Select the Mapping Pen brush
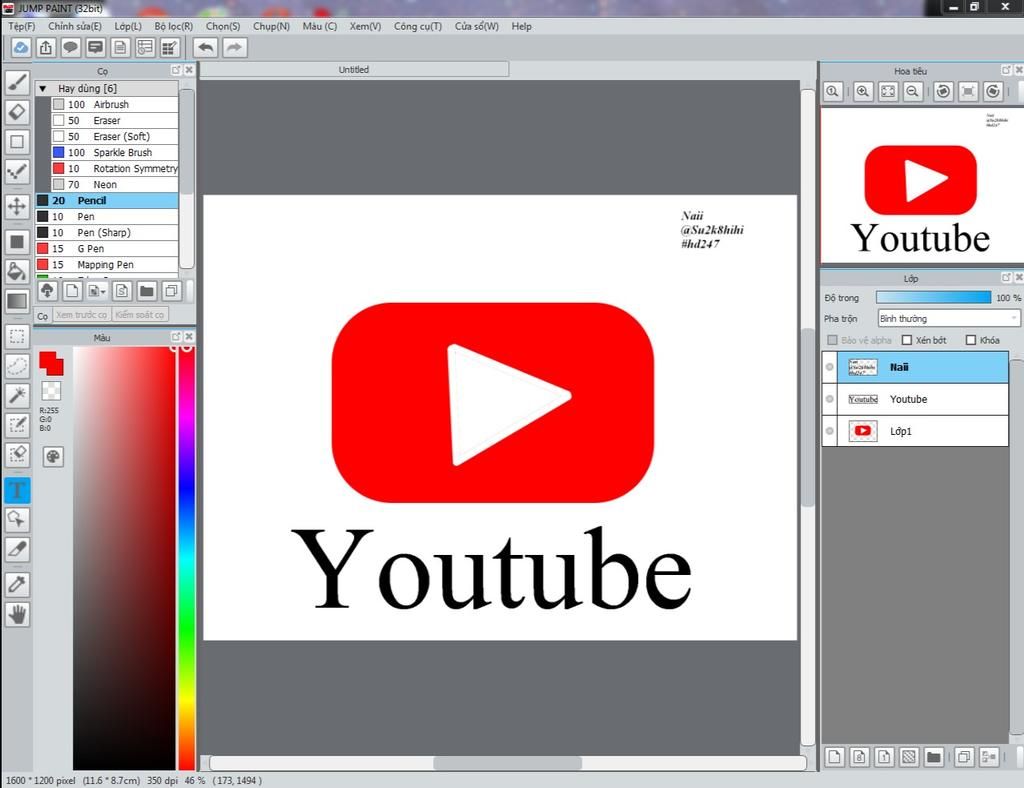Screen dimensions: 1024x788 (106, 265)
